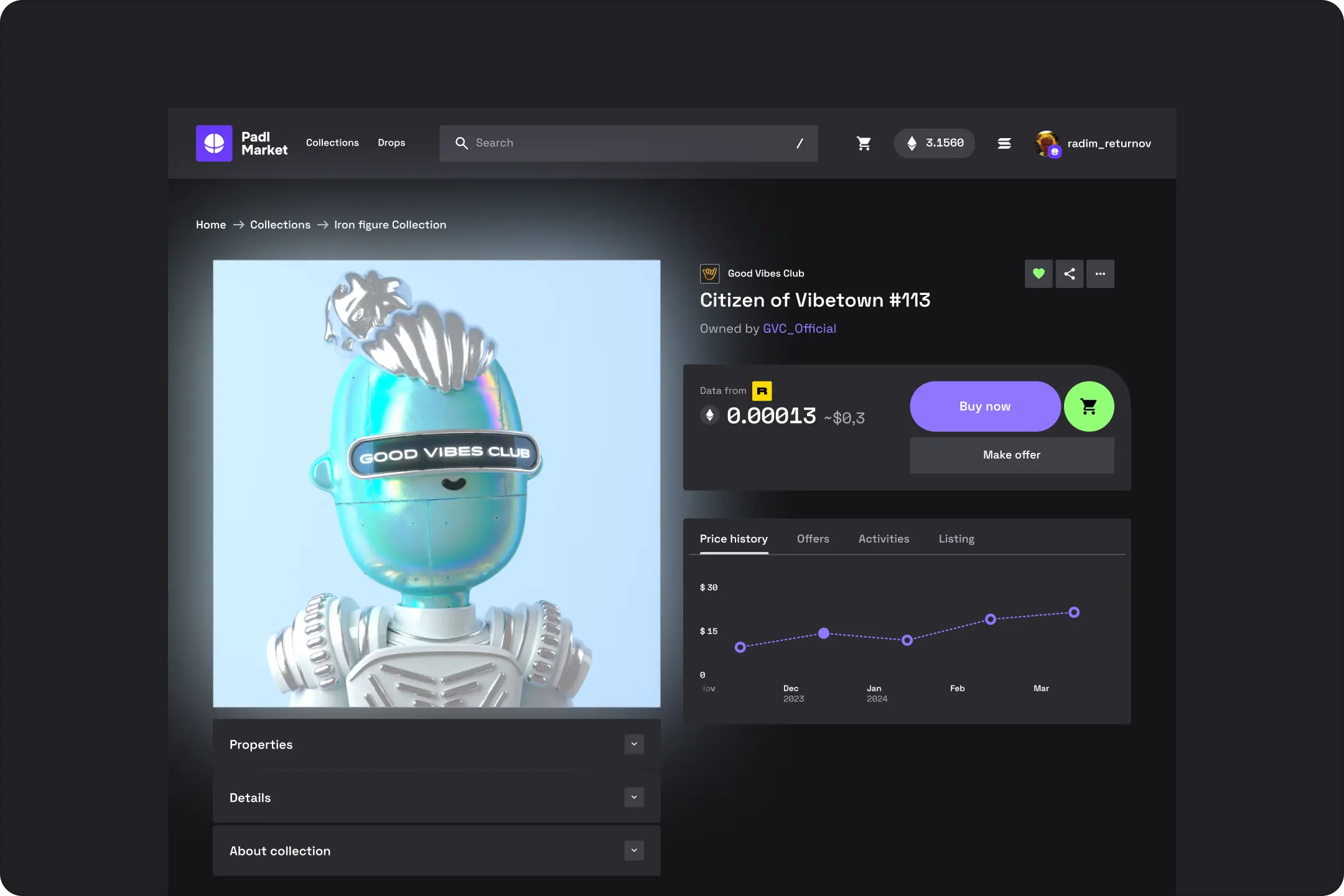Screen dimensions: 1344x896
Task: Switch to the Offers tab
Action: [813, 539]
